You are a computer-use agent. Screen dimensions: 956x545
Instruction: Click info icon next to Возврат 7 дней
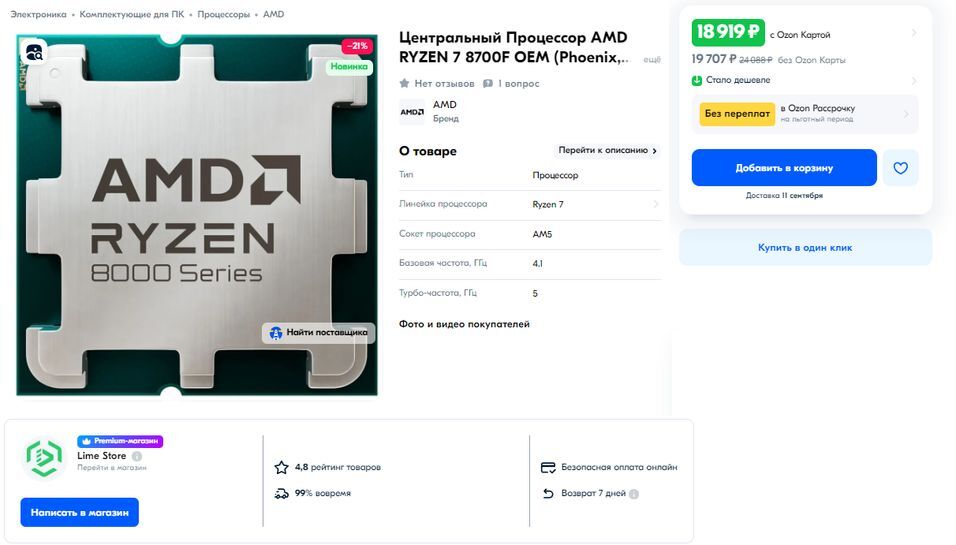(x=634, y=494)
